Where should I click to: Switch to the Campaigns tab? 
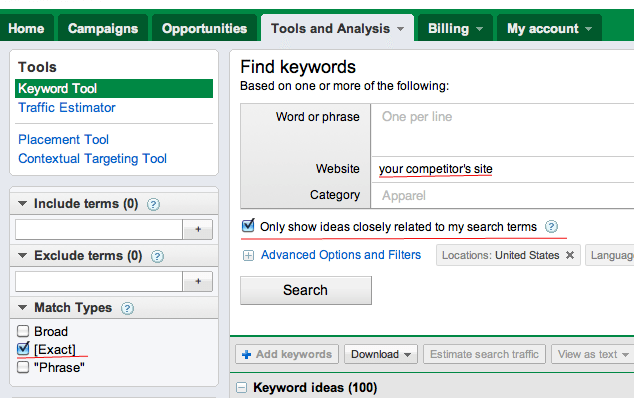click(103, 28)
